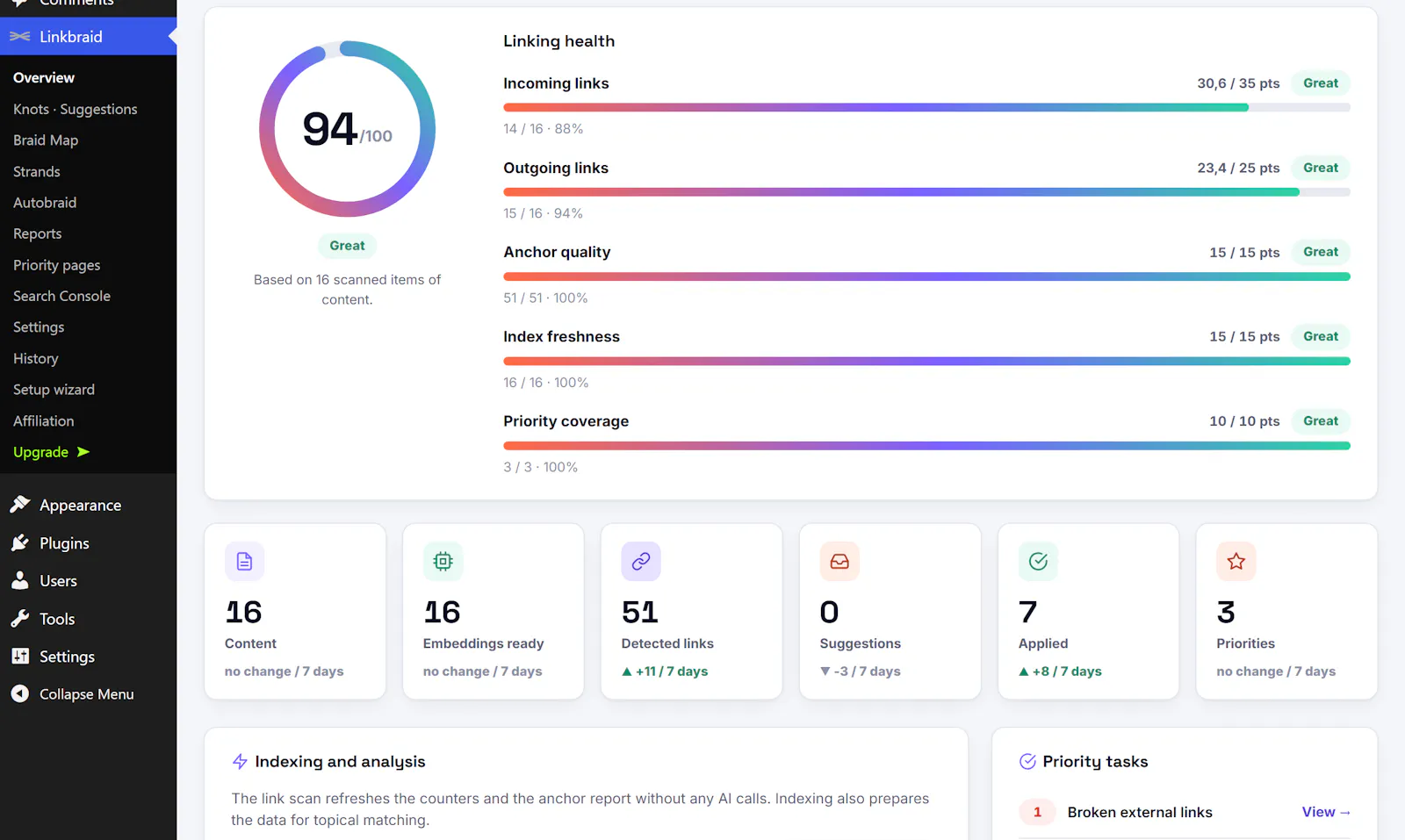The image size is (1405, 840).
Task: Launch the Setup wizard
Action: click(x=54, y=390)
